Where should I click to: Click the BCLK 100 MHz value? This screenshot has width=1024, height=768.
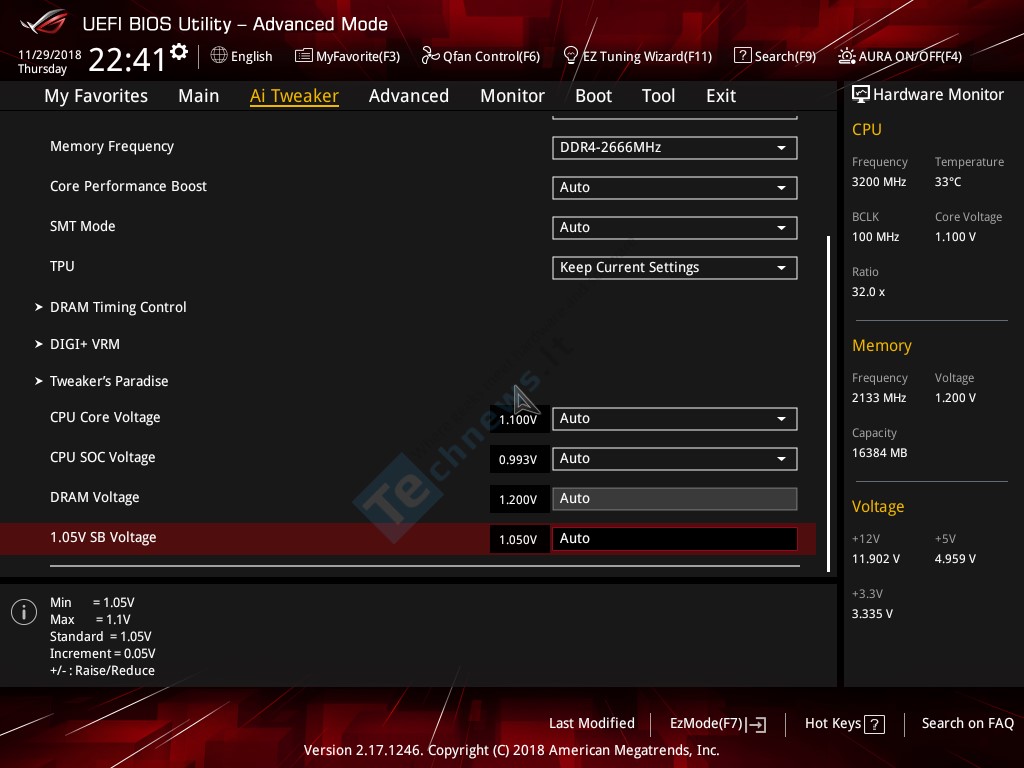pos(876,237)
